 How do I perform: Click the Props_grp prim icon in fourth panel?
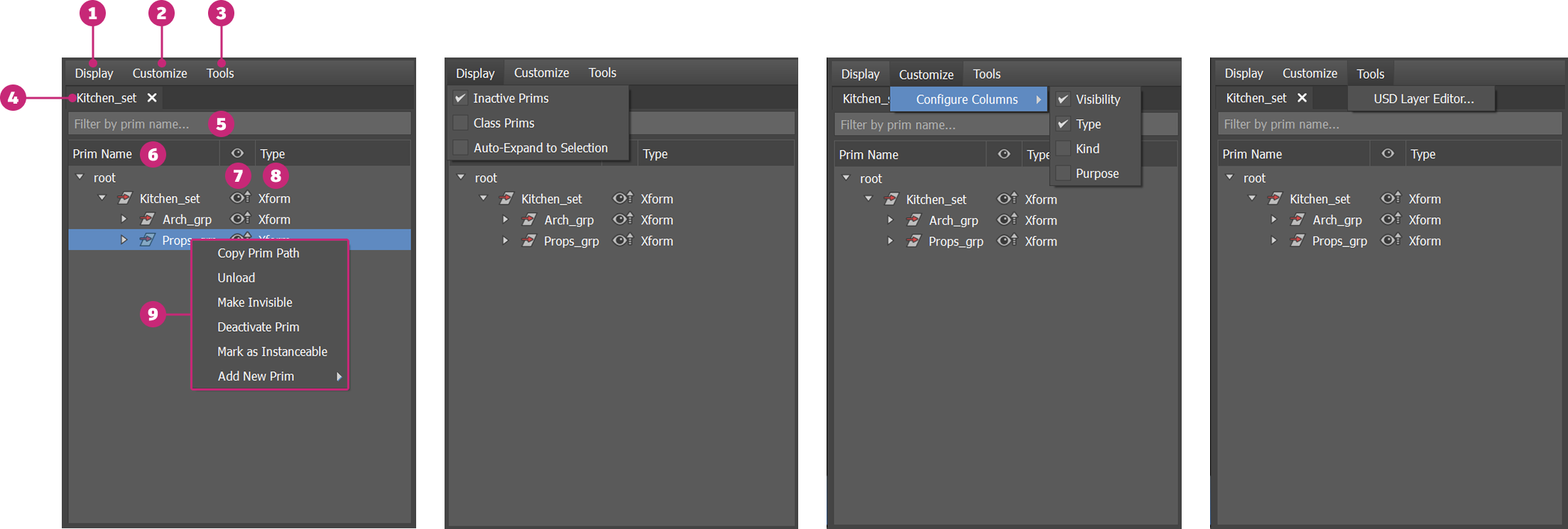click(1297, 241)
